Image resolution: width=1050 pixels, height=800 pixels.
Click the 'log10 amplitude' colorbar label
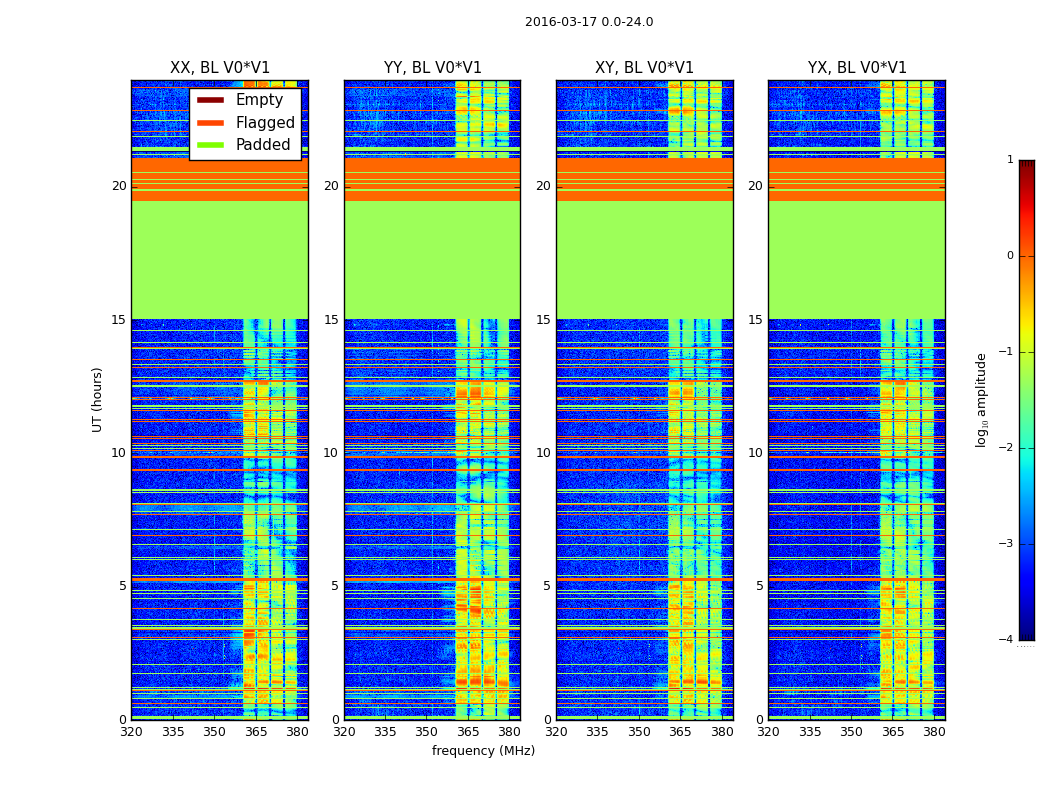981,400
